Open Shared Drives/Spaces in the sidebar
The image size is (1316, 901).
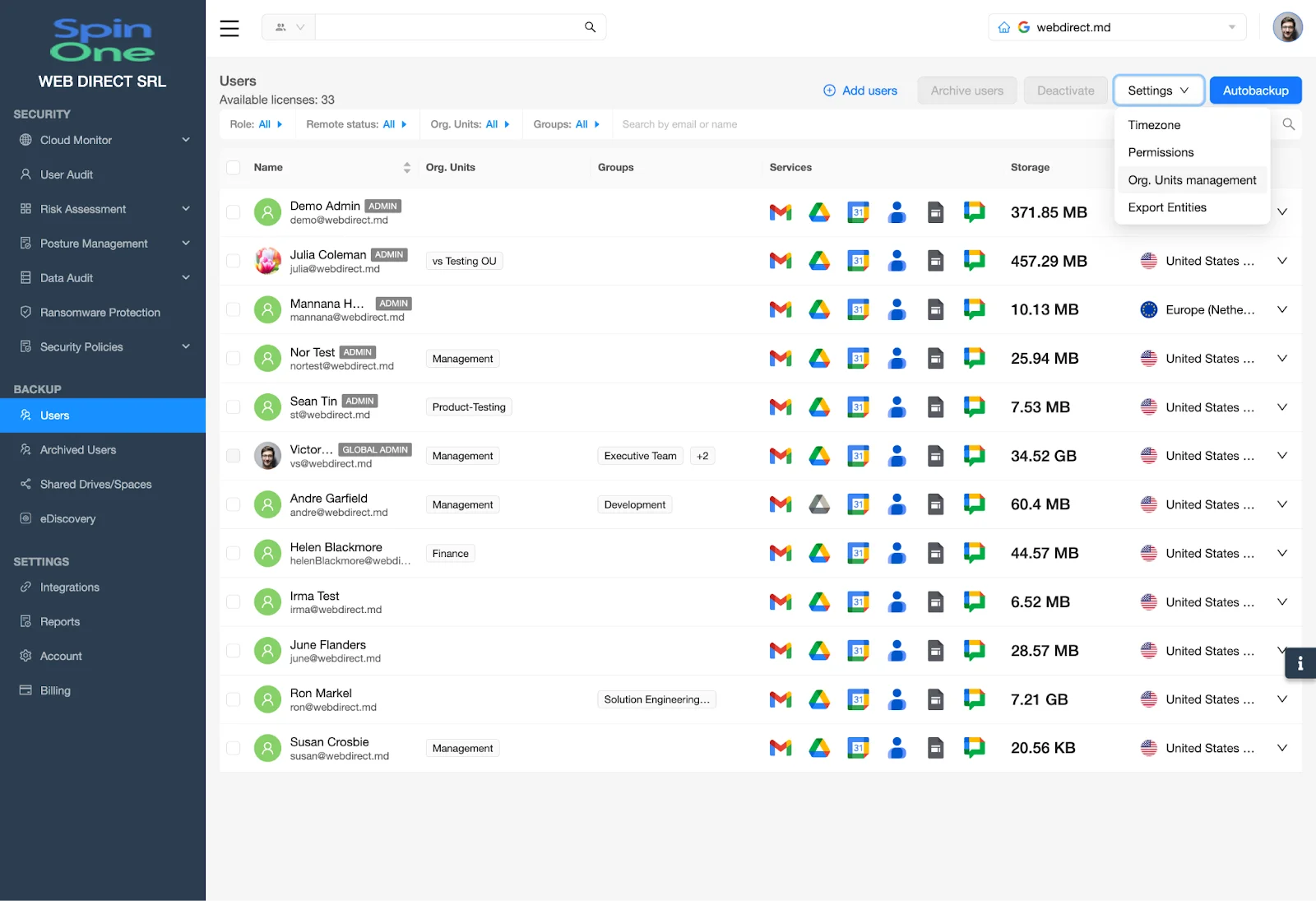click(95, 484)
